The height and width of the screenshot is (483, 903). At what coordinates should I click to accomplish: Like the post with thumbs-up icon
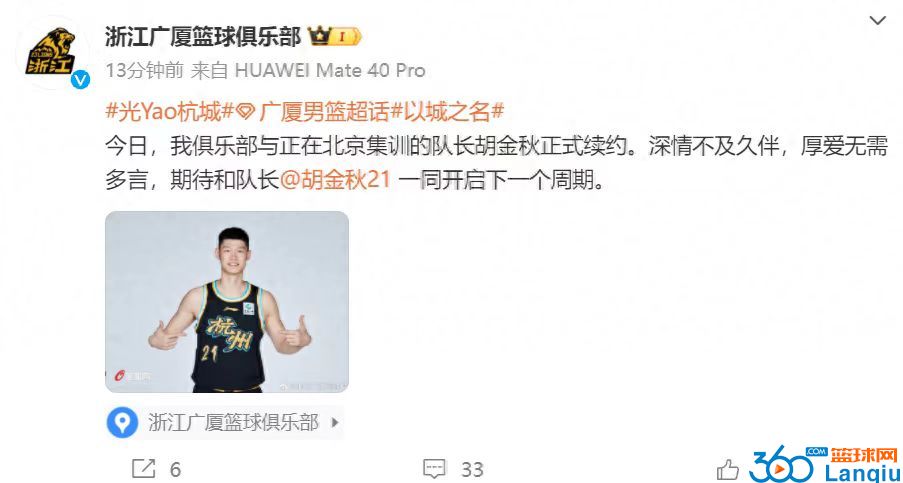pyautogui.click(x=728, y=469)
